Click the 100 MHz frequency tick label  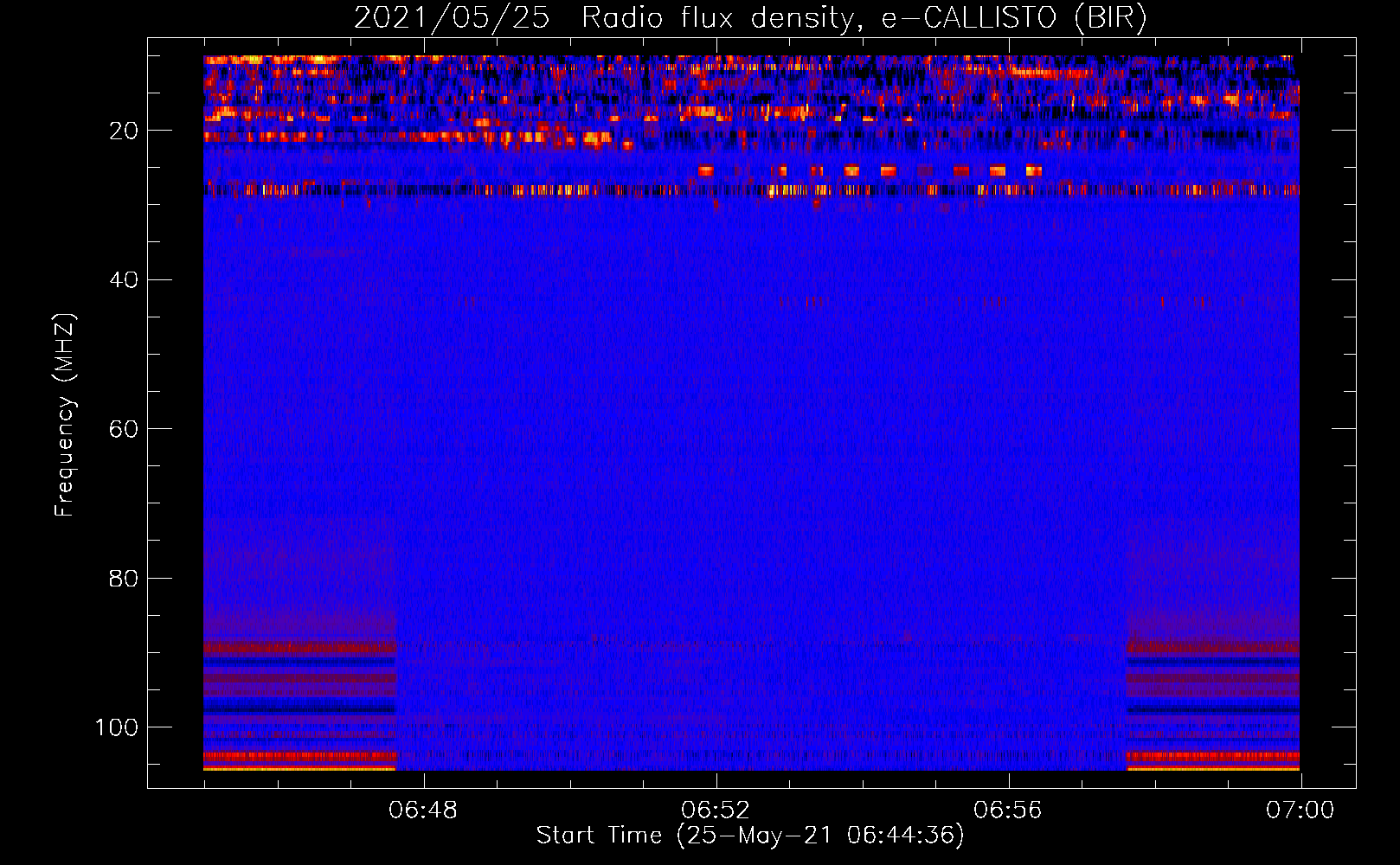[117, 727]
